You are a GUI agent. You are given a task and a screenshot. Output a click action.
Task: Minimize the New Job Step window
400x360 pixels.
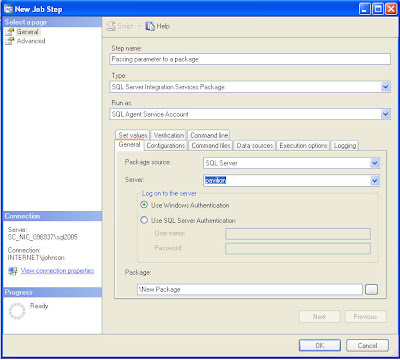365,9
